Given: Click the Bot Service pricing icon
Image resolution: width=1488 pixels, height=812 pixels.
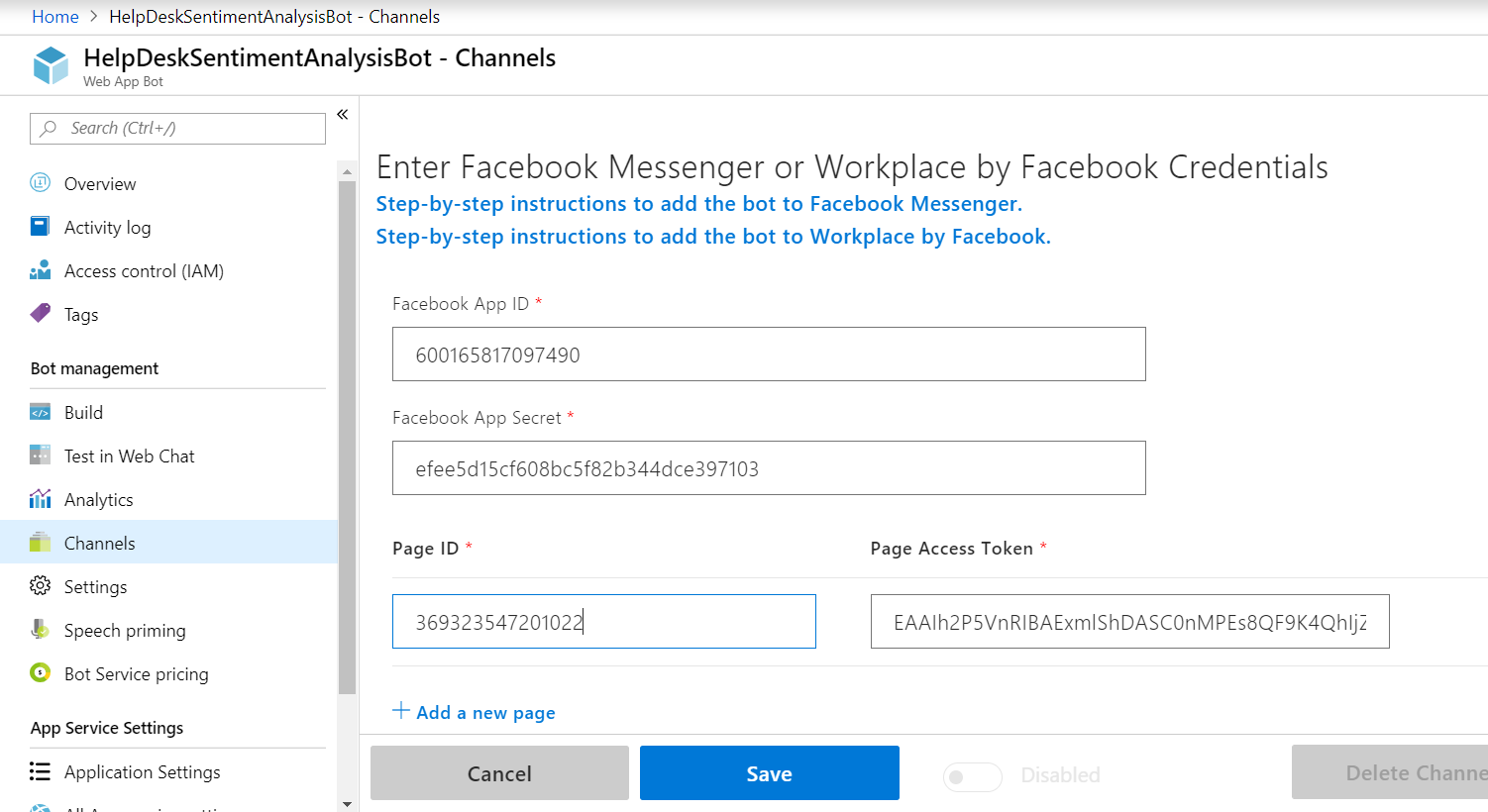Looking at the screenshot, I should (40, 672).
